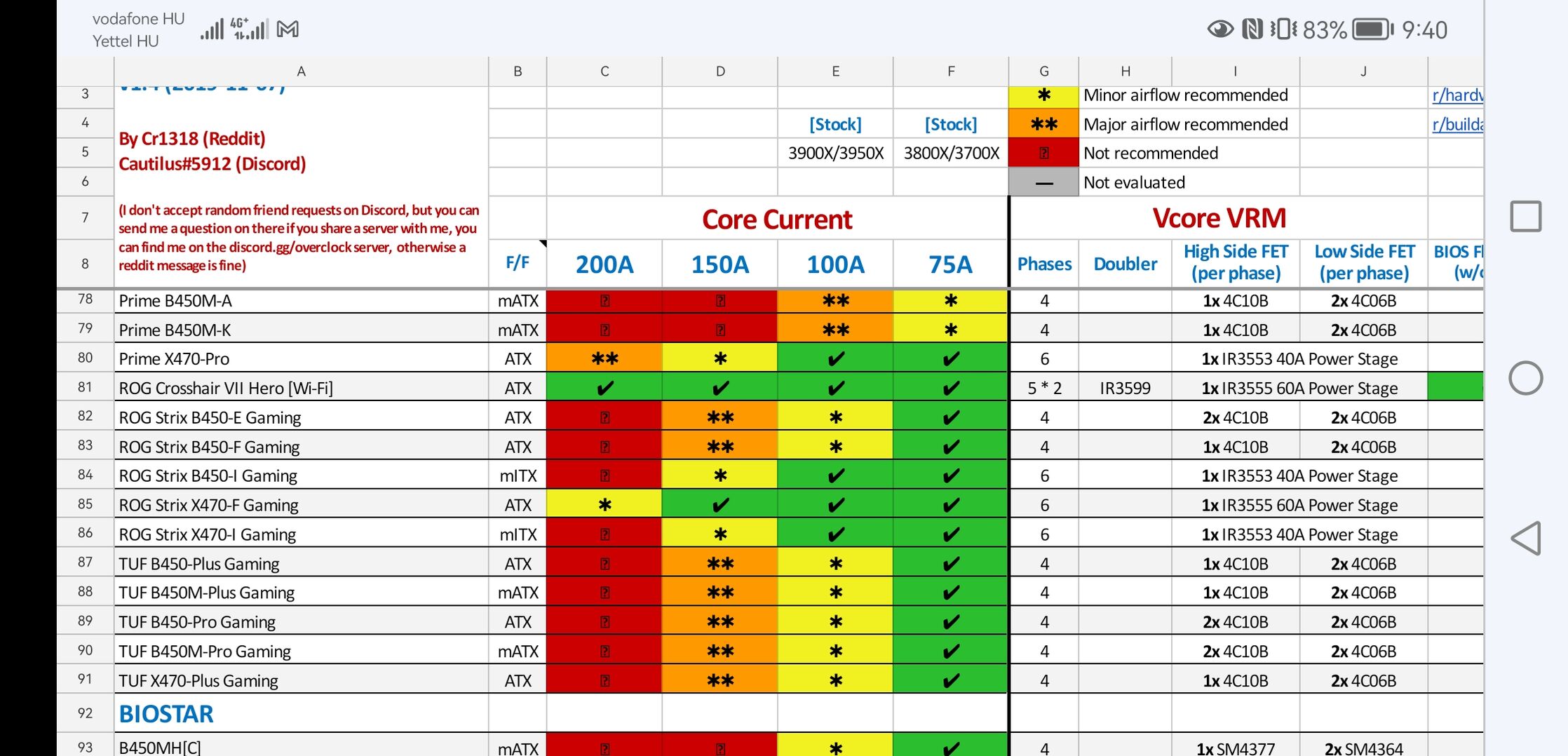1568x756 pixels.
Task: Click "[Stock]" above 3900X/3950X
Action: [835, 124]
